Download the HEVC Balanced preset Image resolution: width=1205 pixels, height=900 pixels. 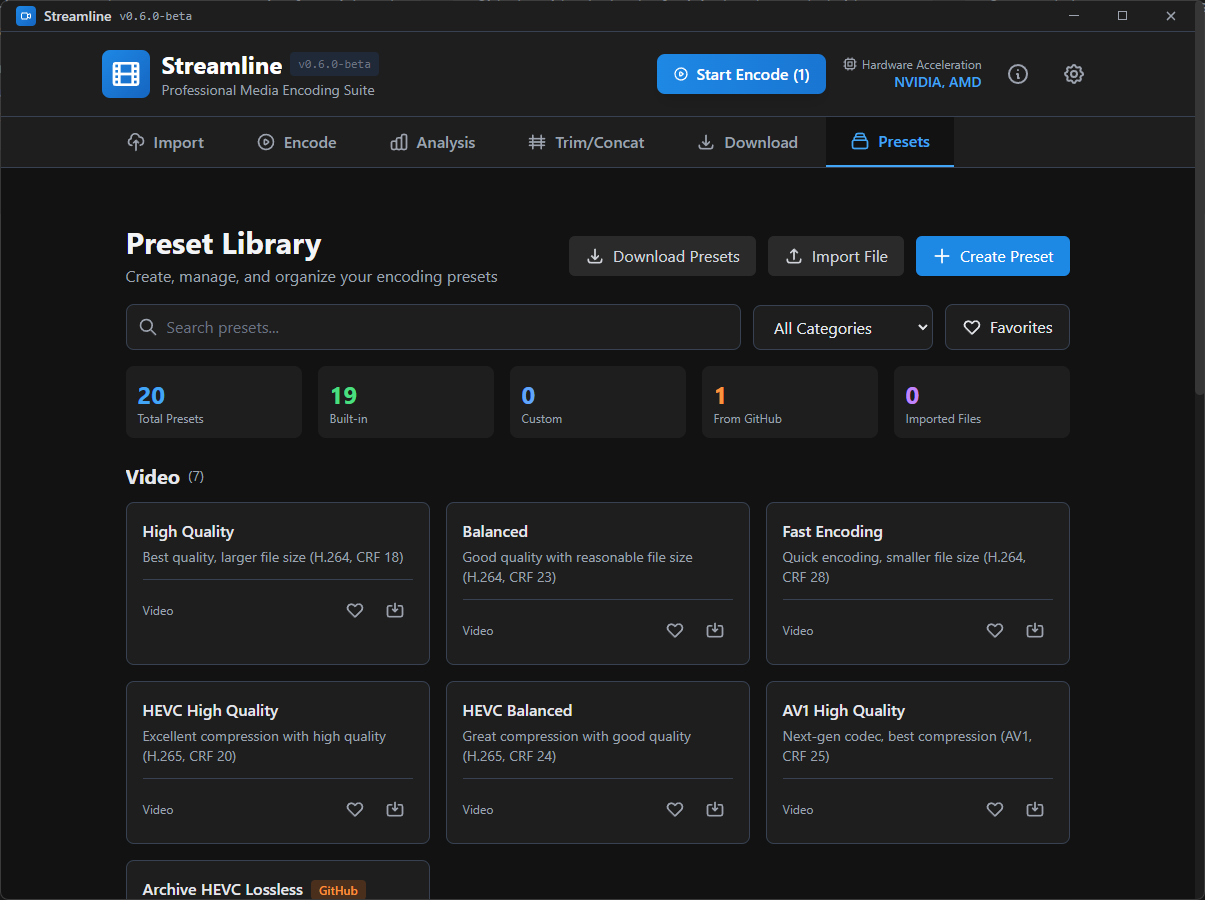(714, 809)
